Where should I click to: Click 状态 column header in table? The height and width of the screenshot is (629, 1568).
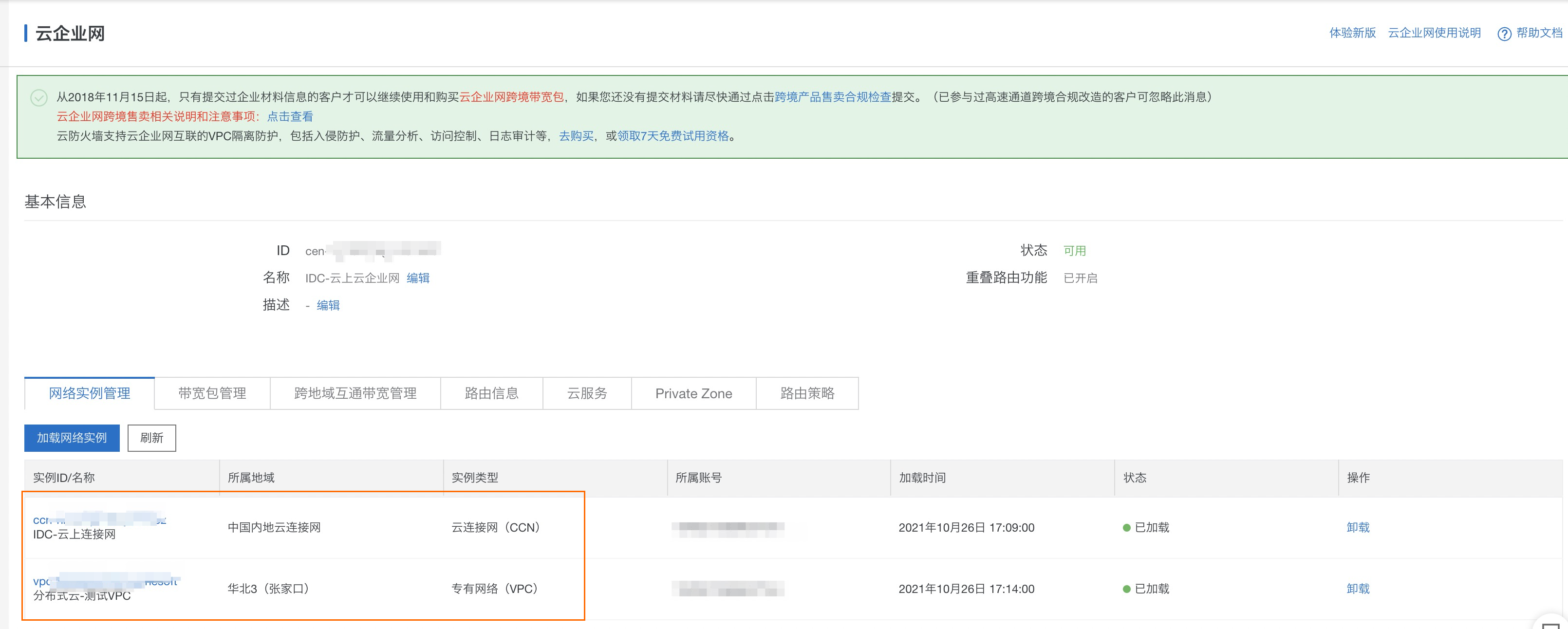coord(1135,478)
